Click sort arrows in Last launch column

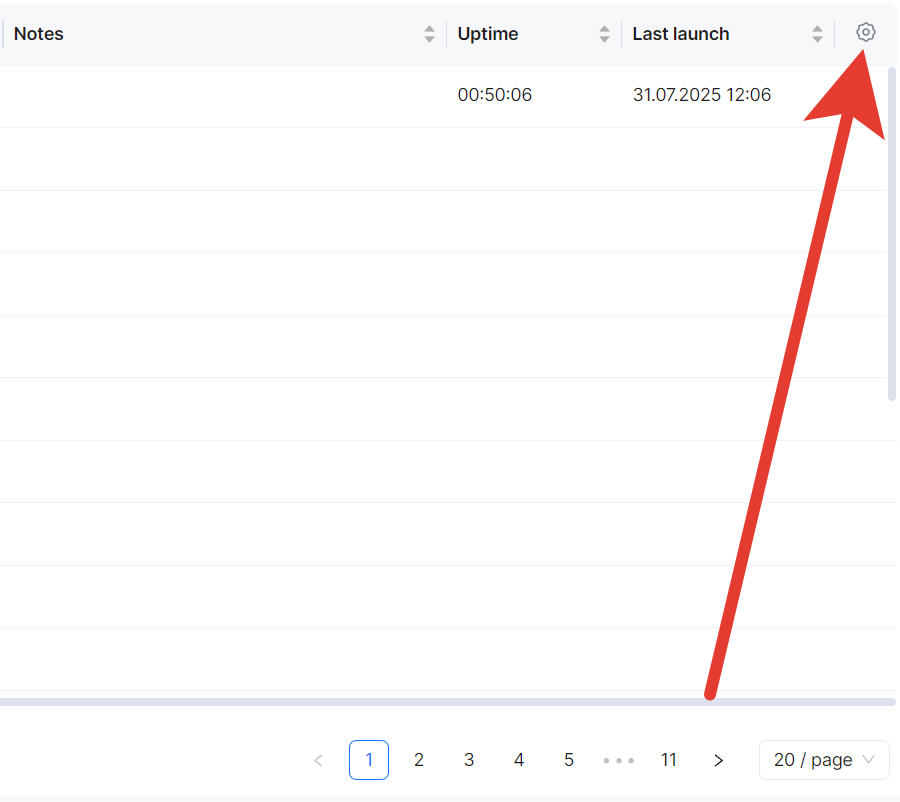pos(817,34)
